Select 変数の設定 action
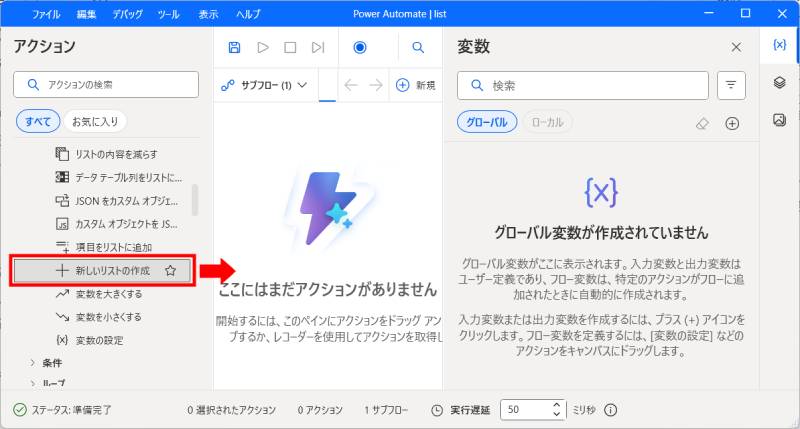The width and height of the screenshot is (800, 429). [x=90, y=340]
